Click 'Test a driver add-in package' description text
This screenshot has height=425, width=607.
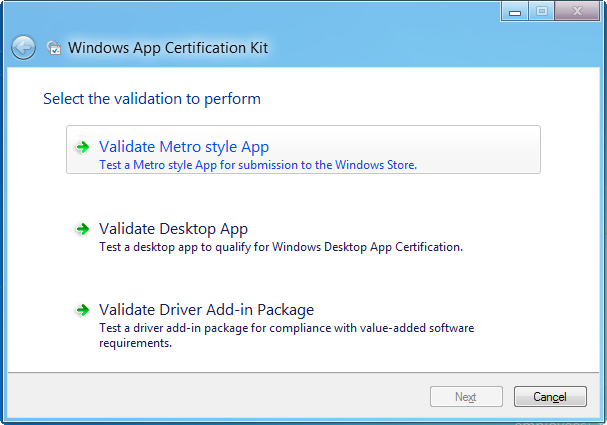[286, 335]
